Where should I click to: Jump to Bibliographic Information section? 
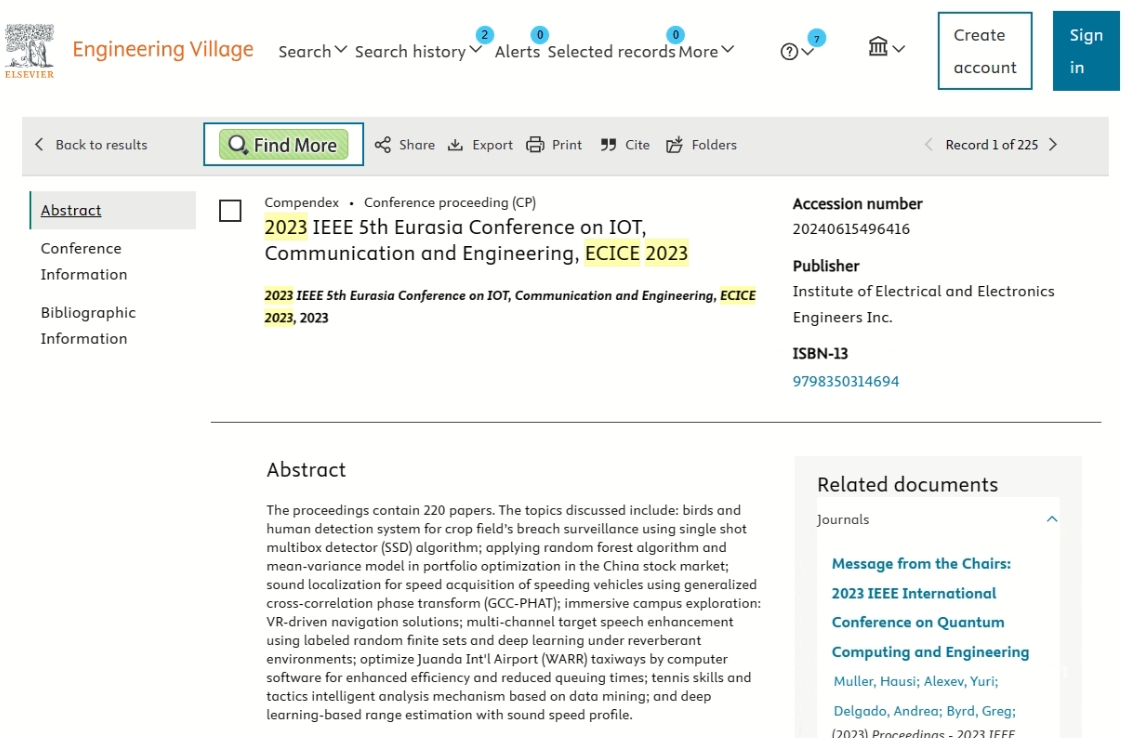(x=88, y=325)
